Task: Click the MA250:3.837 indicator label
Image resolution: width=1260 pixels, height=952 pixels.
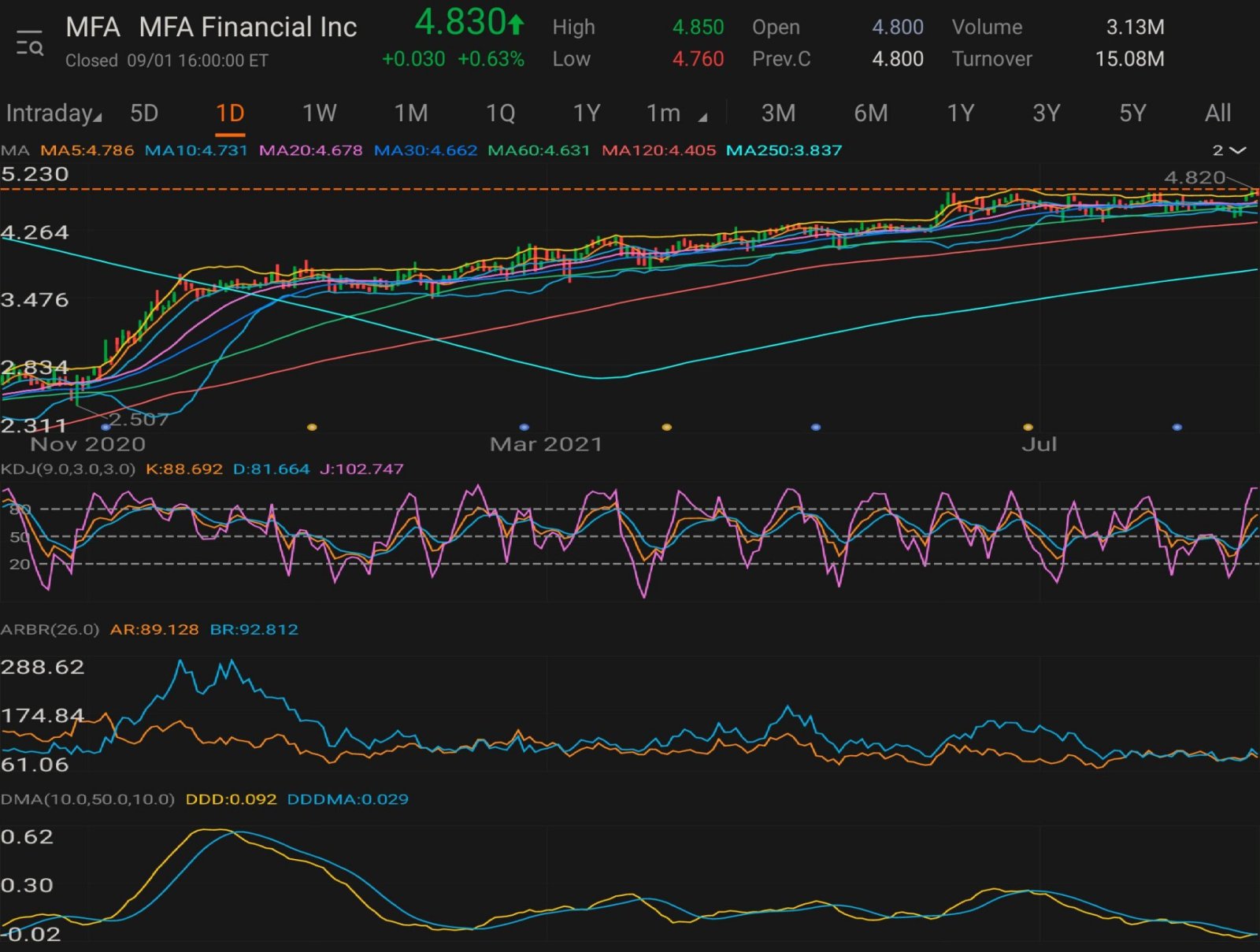Action: pyautogui.click(x=784, y=150)
